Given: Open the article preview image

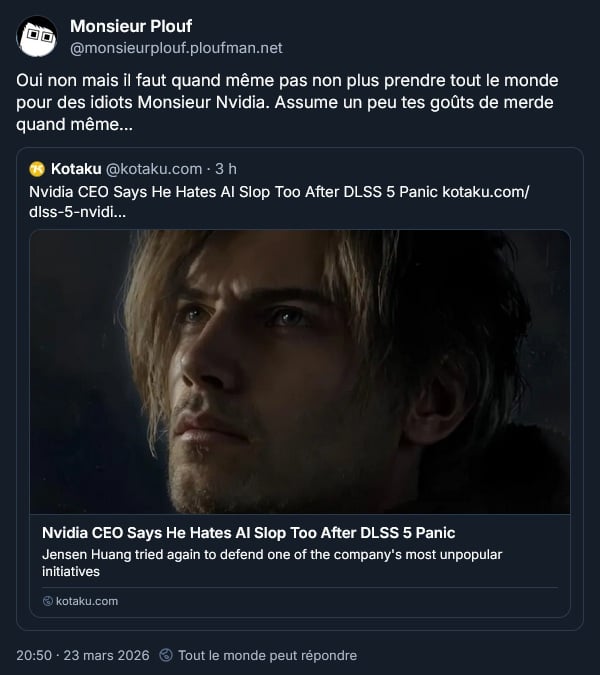Looking at the screenshot, I should [x=300, y=372].
